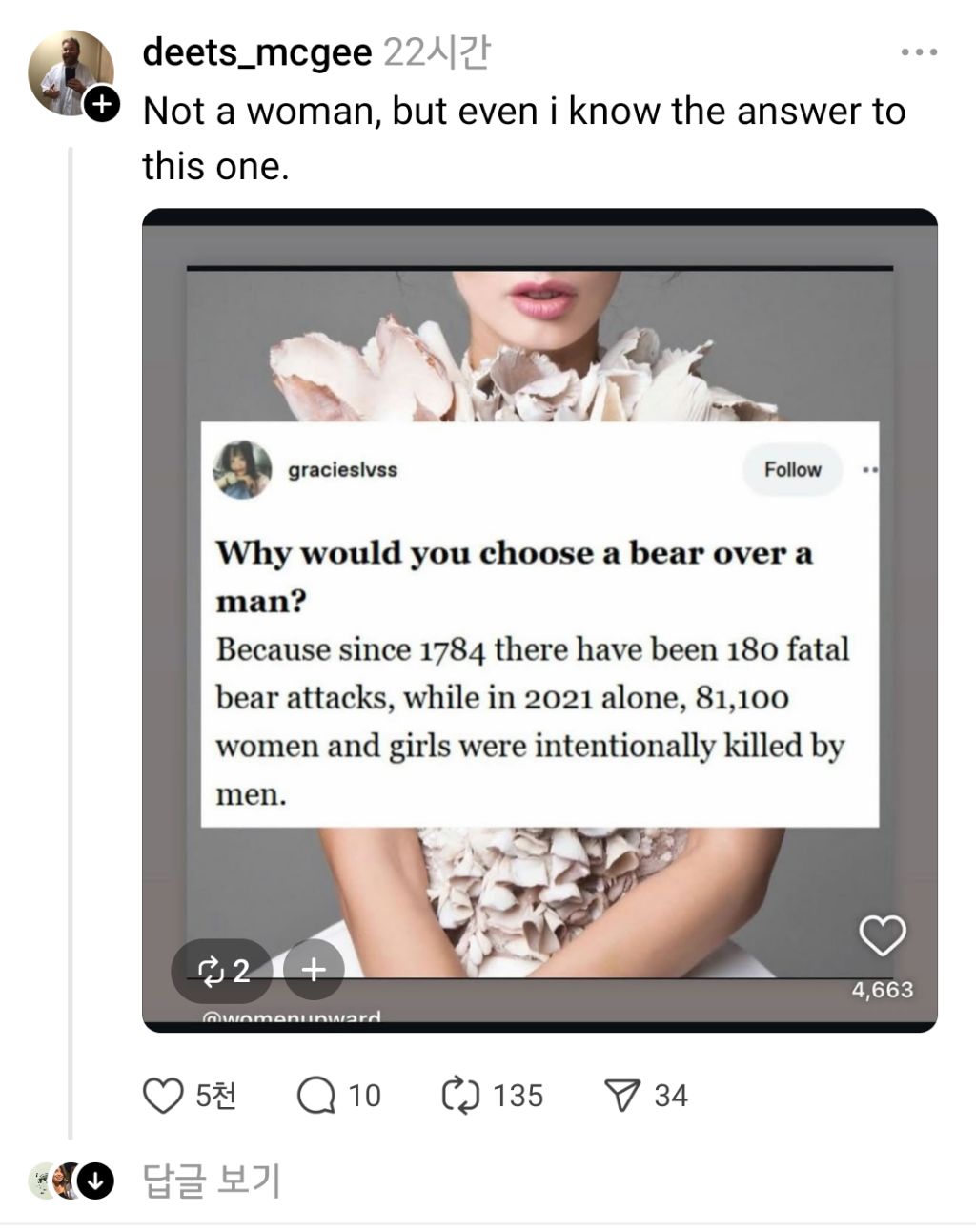The image size is (976, 1232).
Task: Tap the repost count pill showing 2
Action: click(223, 971)
